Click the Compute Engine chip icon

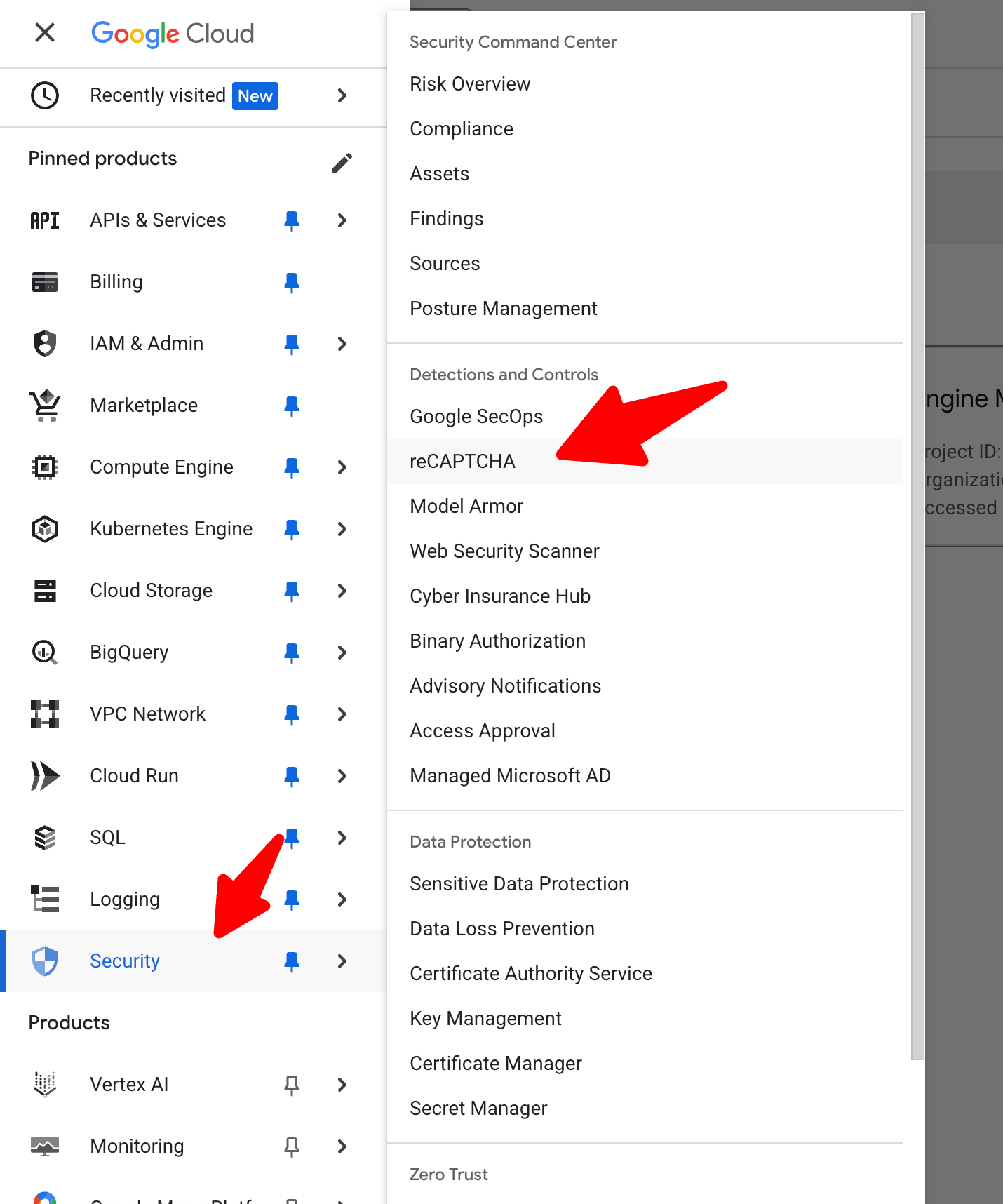coord(45,467)
